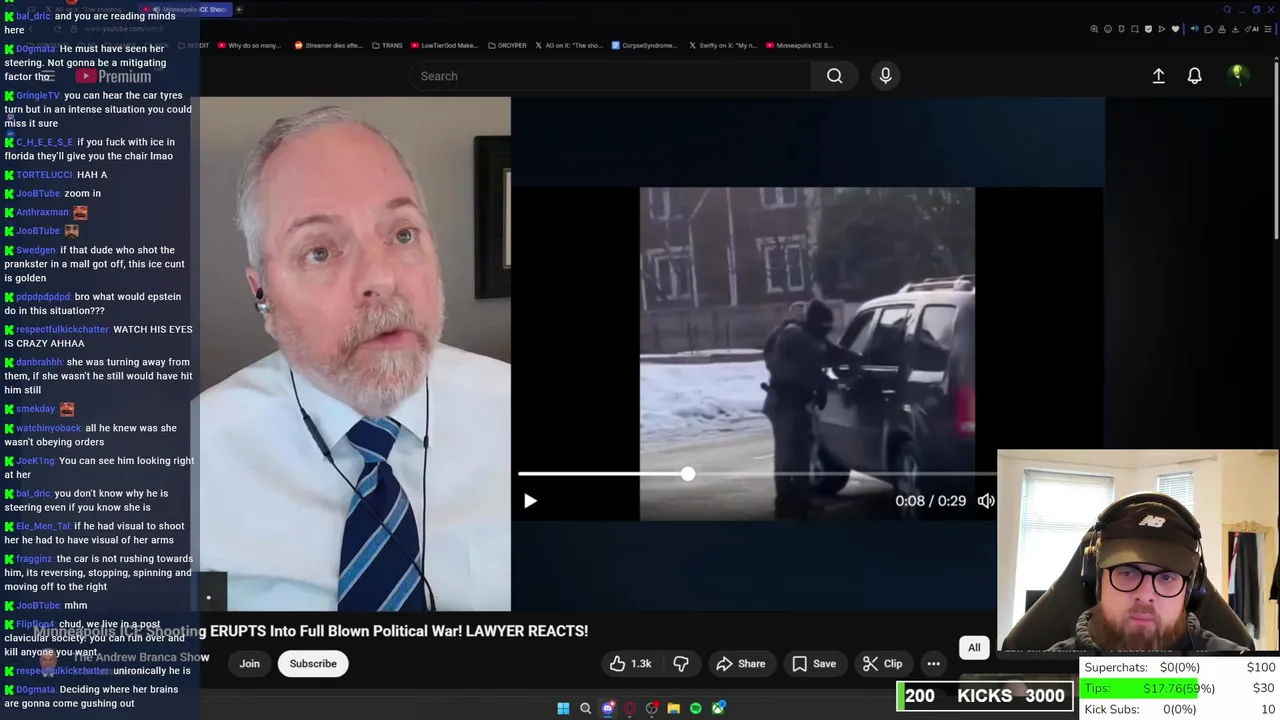1280x720 pixels.
Task: Open The Andrew Branca Show channel link
Action: pos(141,657)
